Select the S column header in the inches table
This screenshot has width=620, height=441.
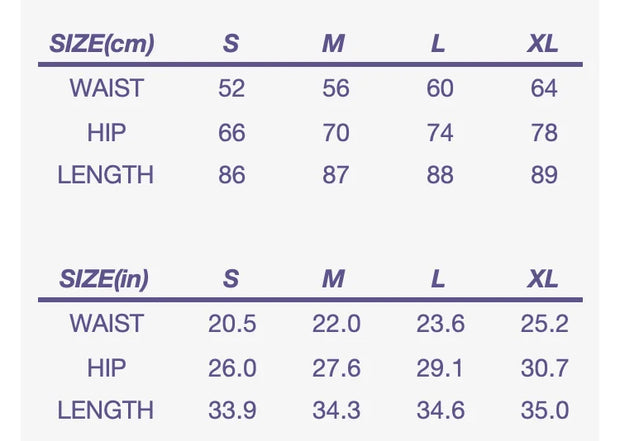coord(231,279)
